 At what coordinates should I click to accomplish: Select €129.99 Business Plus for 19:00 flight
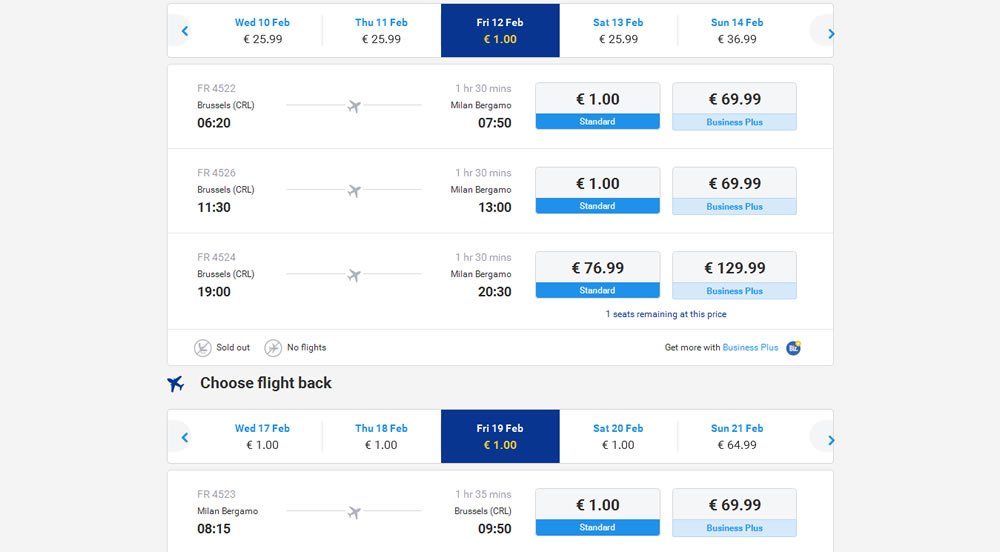pos(734,275)
